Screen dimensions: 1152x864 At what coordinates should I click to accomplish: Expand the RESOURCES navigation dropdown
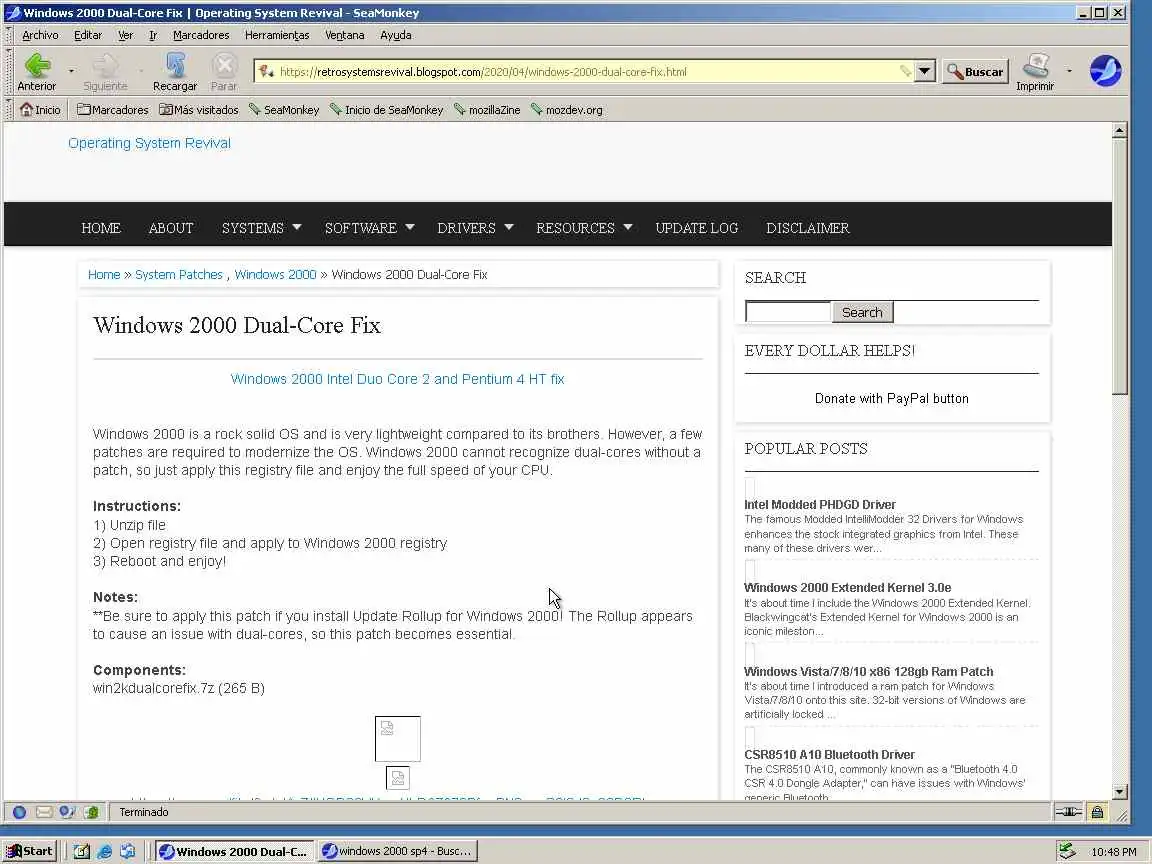tap(584, 228)
